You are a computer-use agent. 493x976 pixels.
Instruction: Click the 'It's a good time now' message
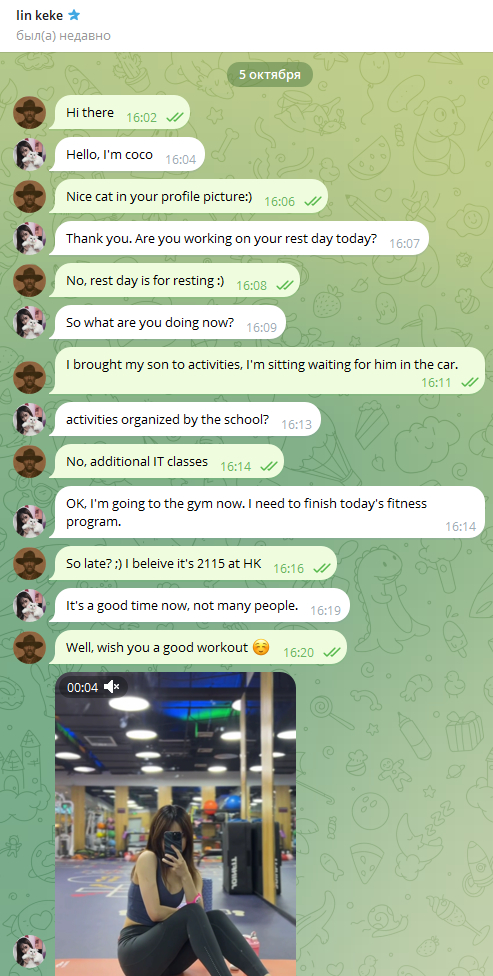[199, 605]
